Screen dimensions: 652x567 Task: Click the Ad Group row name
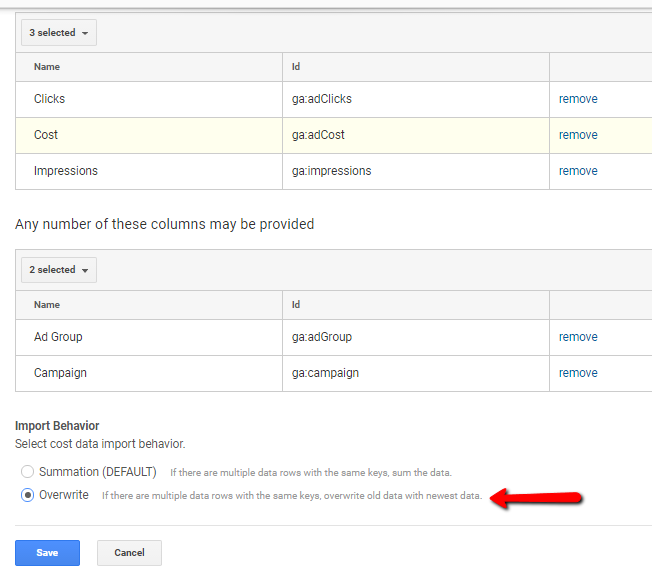point(58,337)
